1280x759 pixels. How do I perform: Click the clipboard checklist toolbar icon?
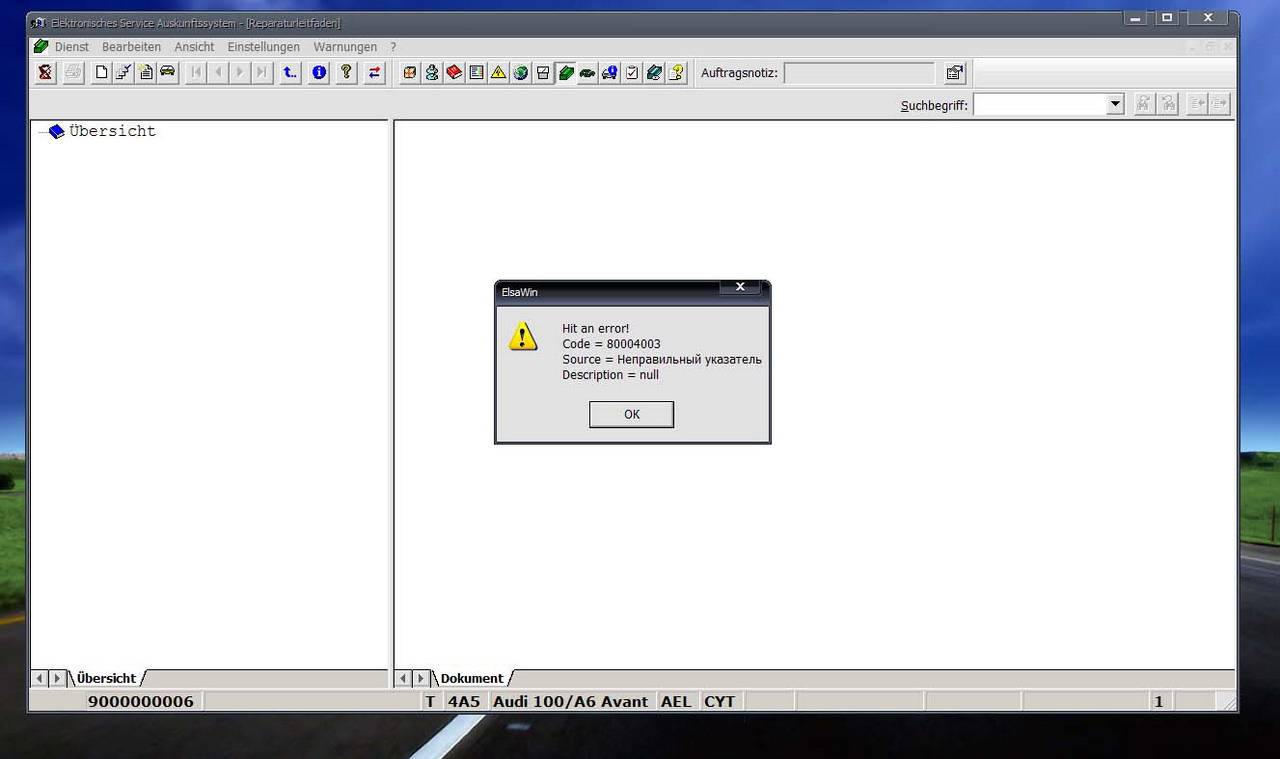pyautogui.click(x=632, y=72)
